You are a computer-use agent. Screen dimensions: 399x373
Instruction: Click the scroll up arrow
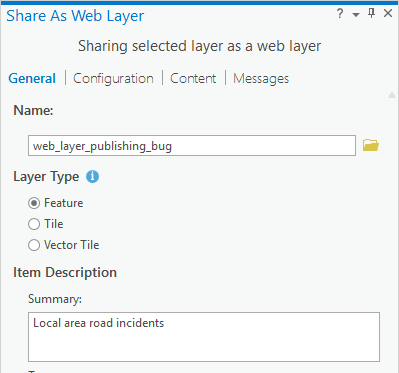click(392, 96)
